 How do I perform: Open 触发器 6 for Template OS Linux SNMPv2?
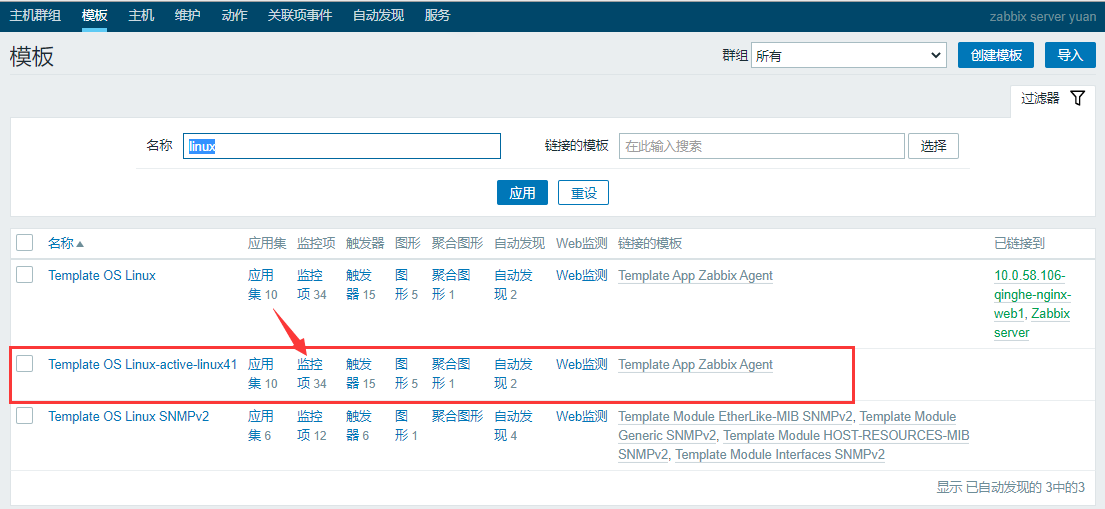358,426
